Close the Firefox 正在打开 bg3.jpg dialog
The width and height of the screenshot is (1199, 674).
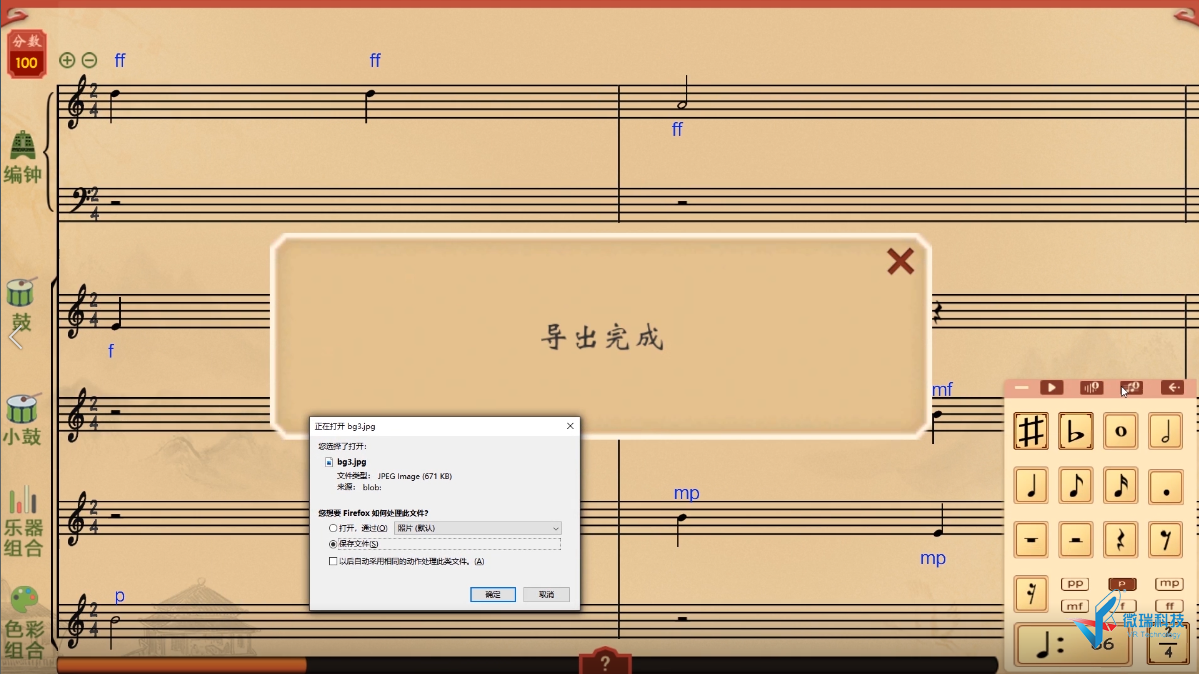(570, 426)
